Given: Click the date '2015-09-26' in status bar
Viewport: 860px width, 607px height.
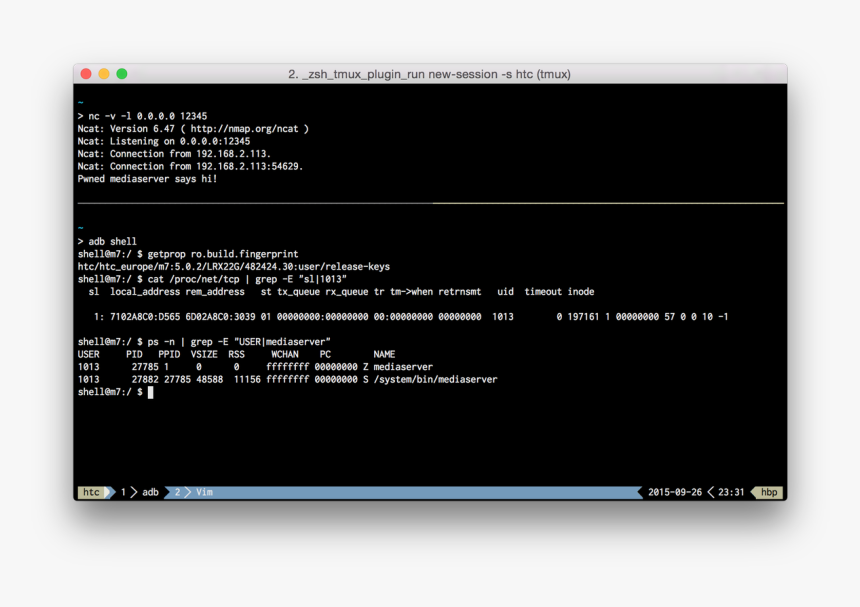Looking at the screenshot, I should pyautogui.click(x=675, y=492).
